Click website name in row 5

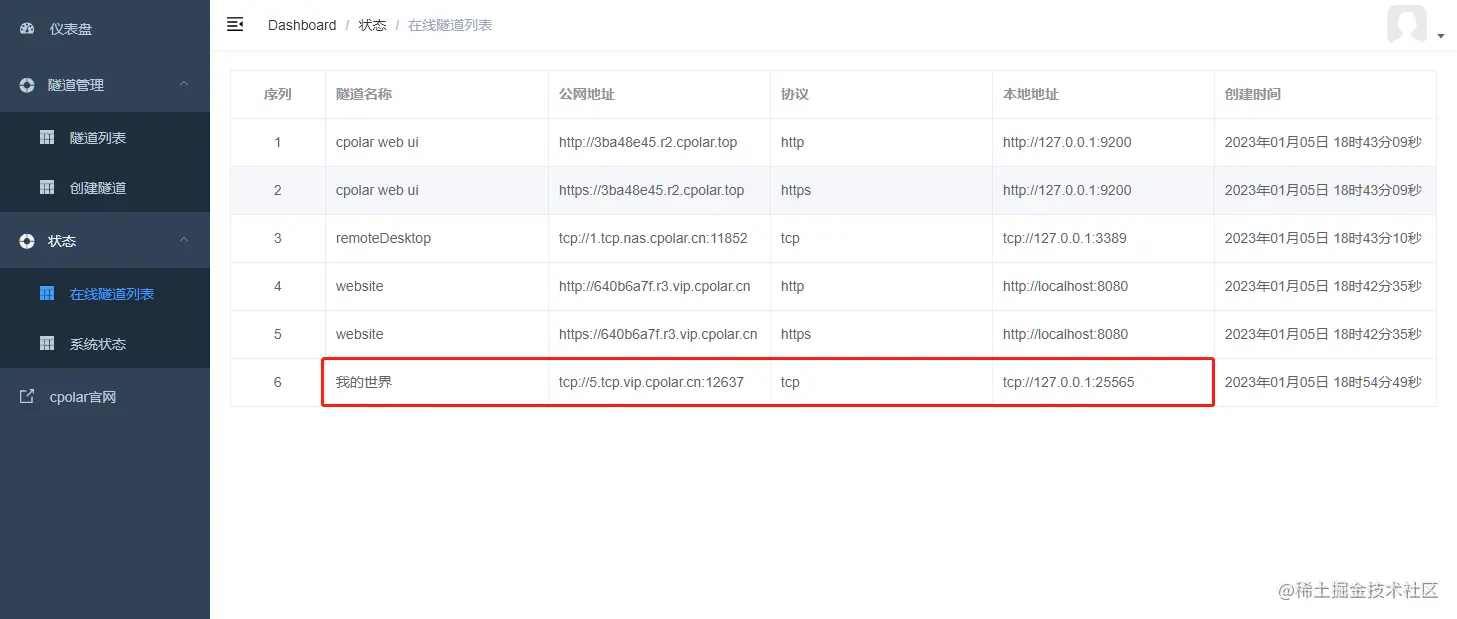[360, 334]
